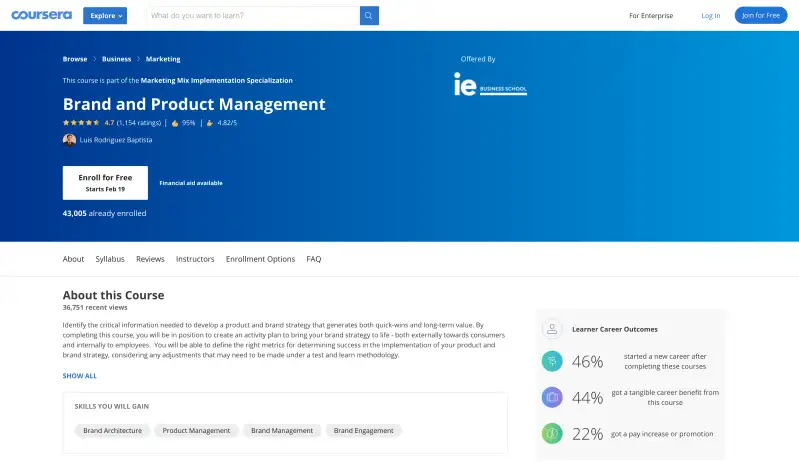
Task: Switch to the Instructors tab
Action: (x=195, y=259)
